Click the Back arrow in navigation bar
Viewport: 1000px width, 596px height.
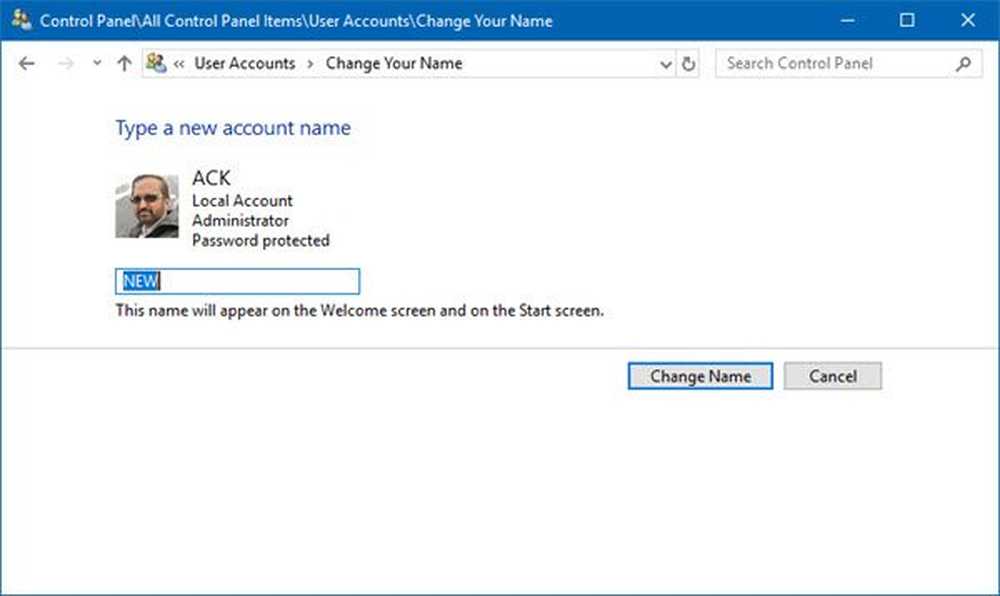[27, 64]
